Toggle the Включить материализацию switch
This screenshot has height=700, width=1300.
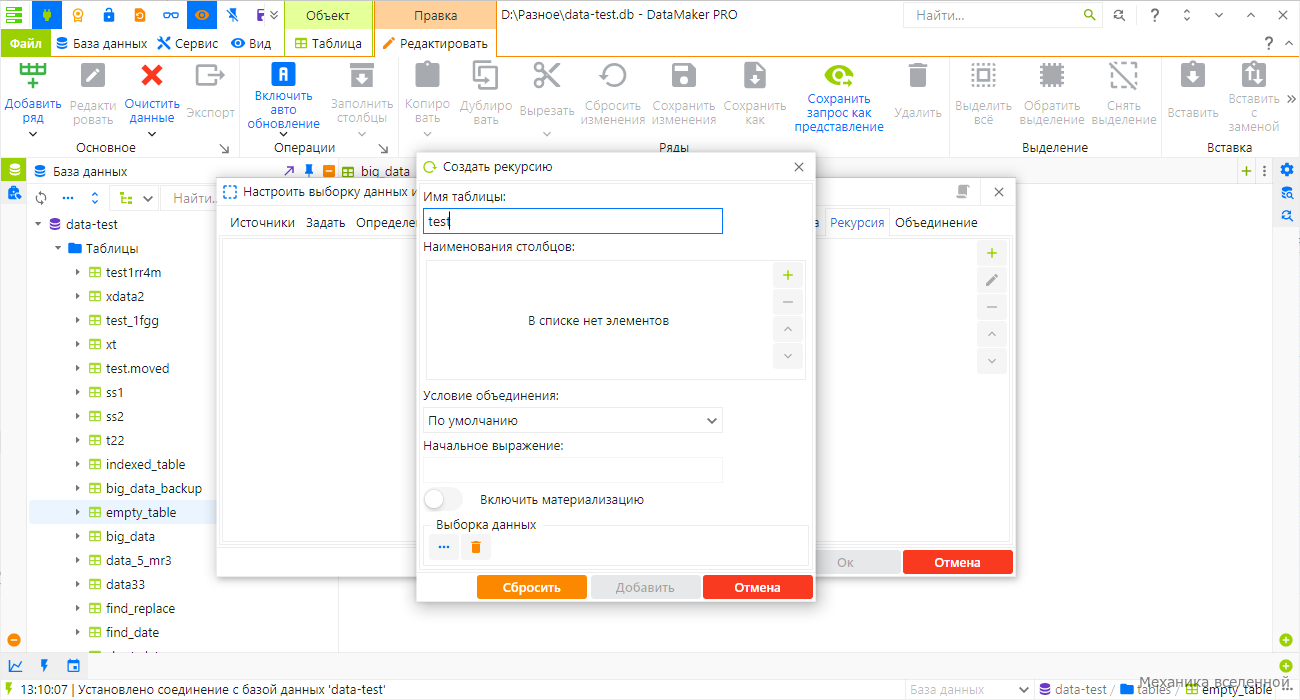[444, 499]
